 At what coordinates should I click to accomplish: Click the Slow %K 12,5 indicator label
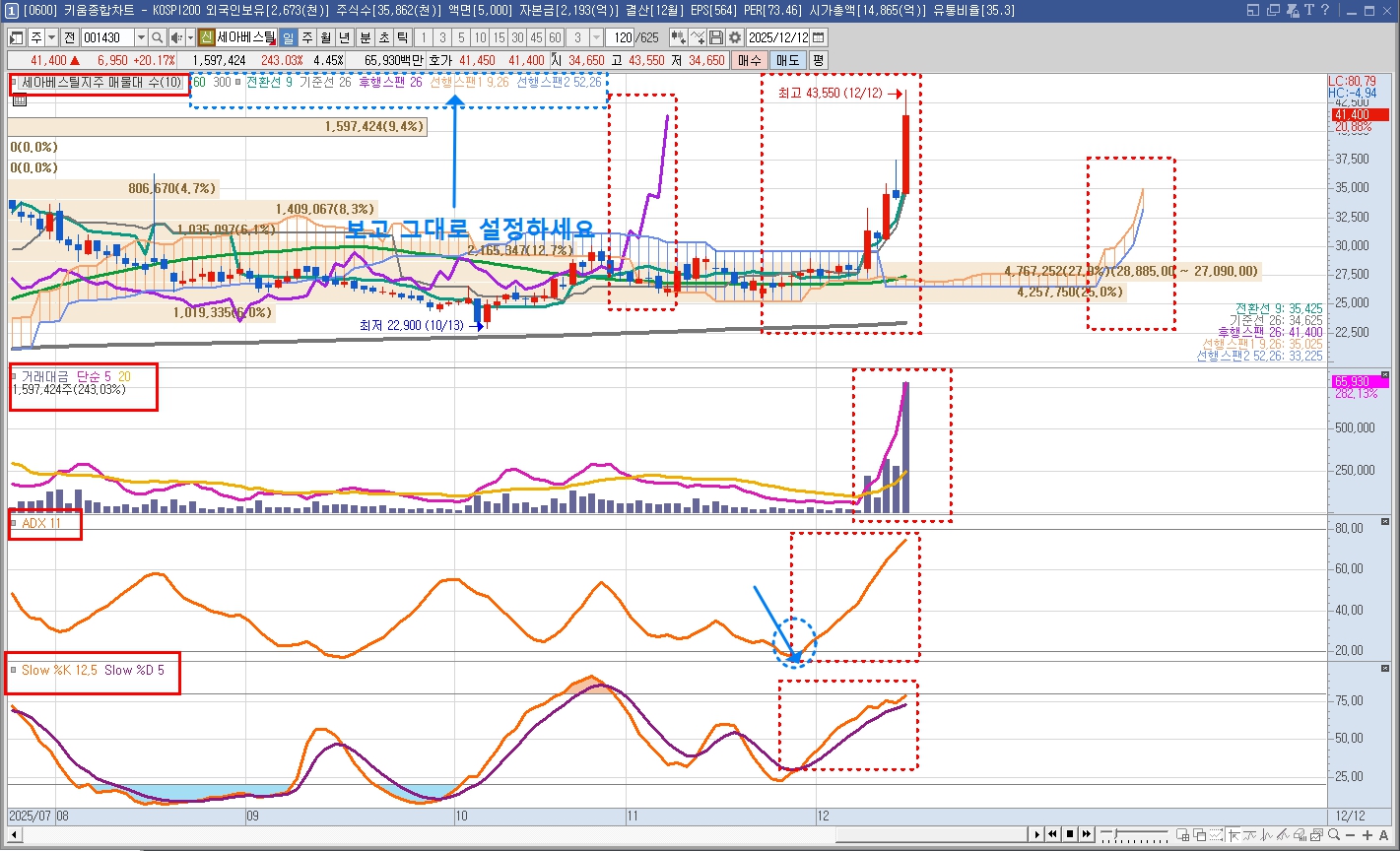tap(59, 670)
